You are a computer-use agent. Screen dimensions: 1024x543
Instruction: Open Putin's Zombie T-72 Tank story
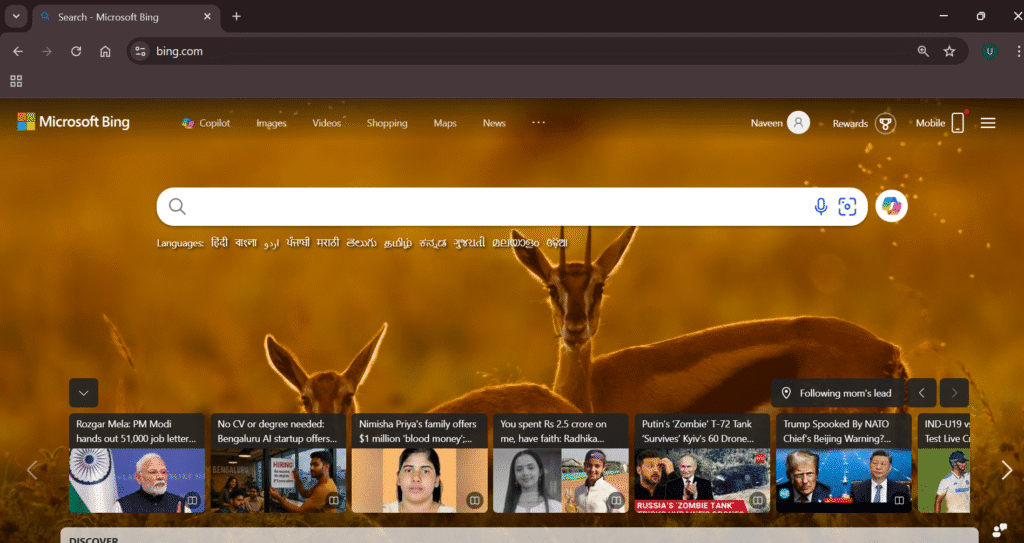[x=702, y=463]
